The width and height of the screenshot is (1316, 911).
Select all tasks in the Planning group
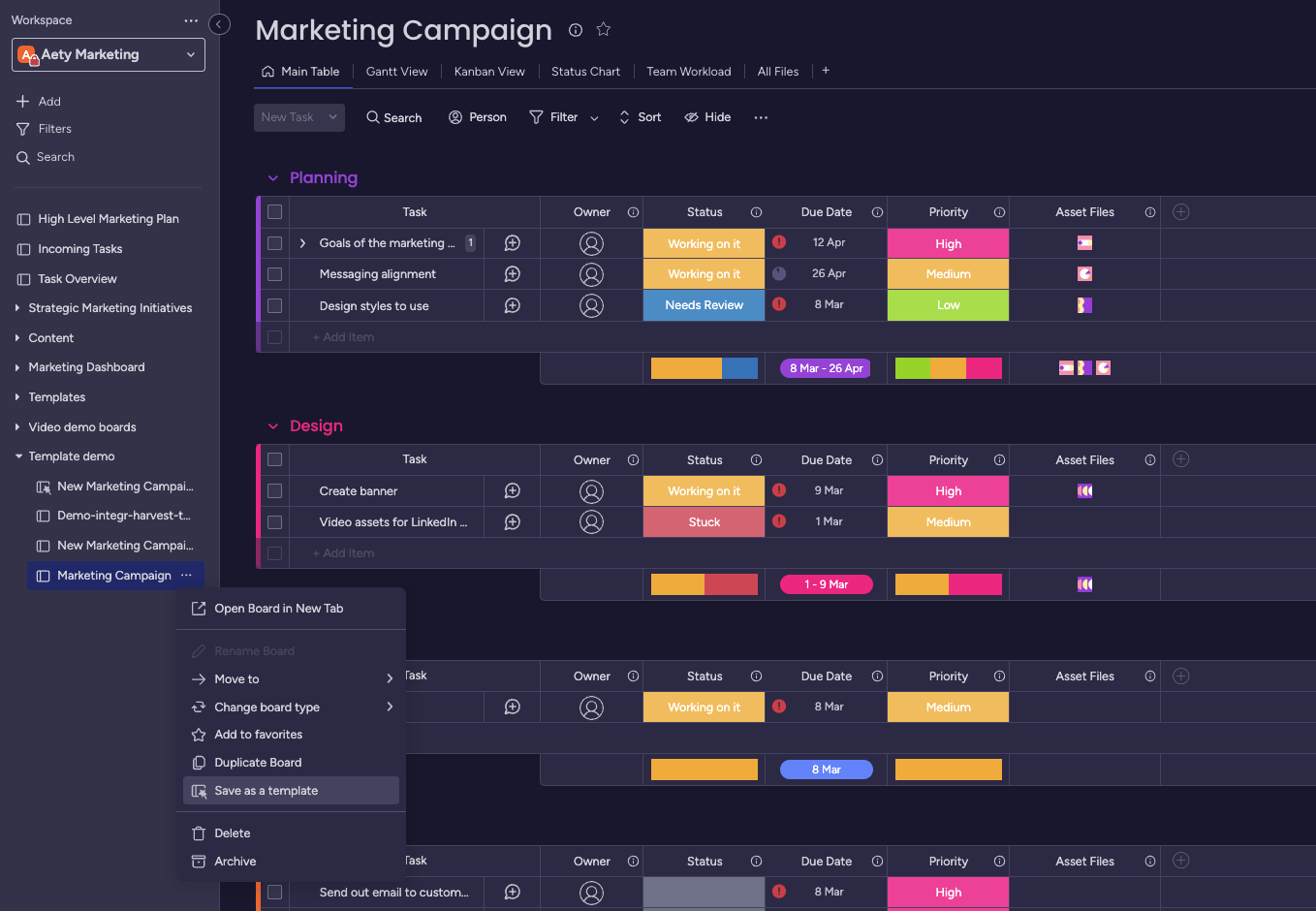click(274, 211)
